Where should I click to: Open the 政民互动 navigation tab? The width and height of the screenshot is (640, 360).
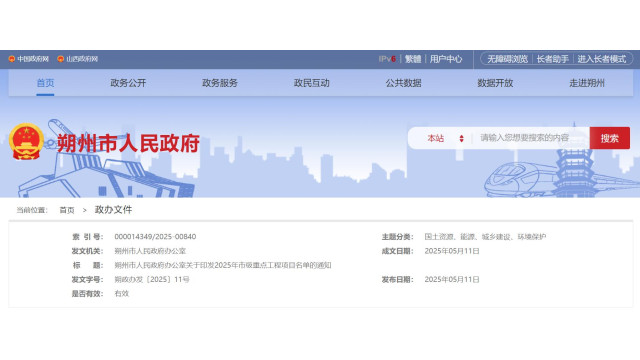coord(312,83)
